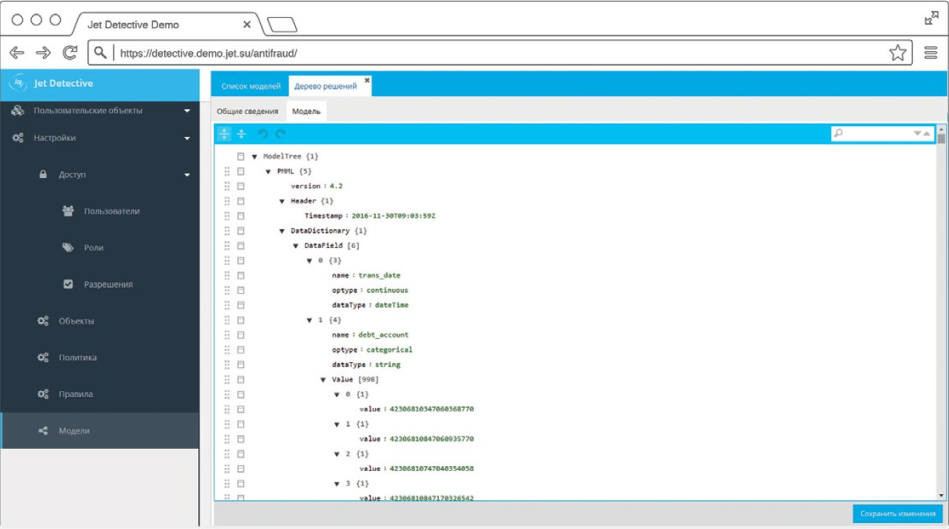Image resolution: width=949 pixels, height=529 pixels.
Task: Click the browser back arrow
Action: click(16, 53)
